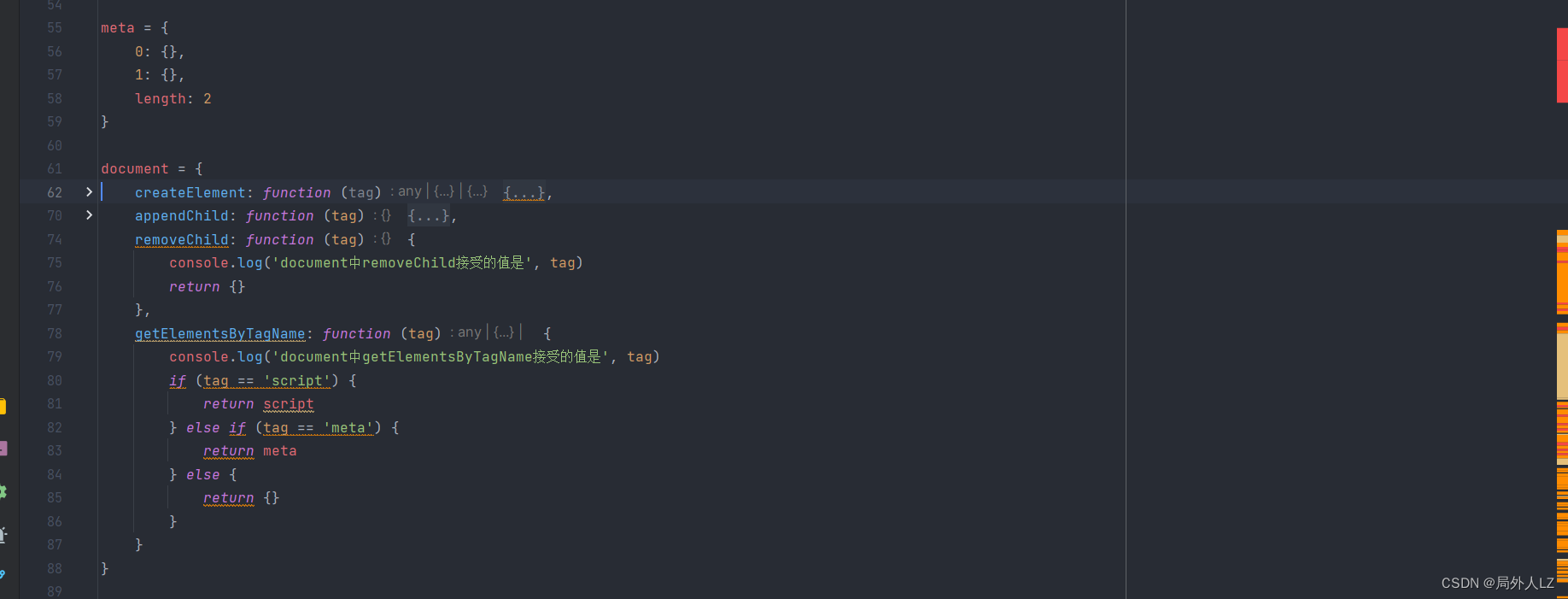
Task: Expand the folded createElement function arrow
Action: tap(89, 192)
